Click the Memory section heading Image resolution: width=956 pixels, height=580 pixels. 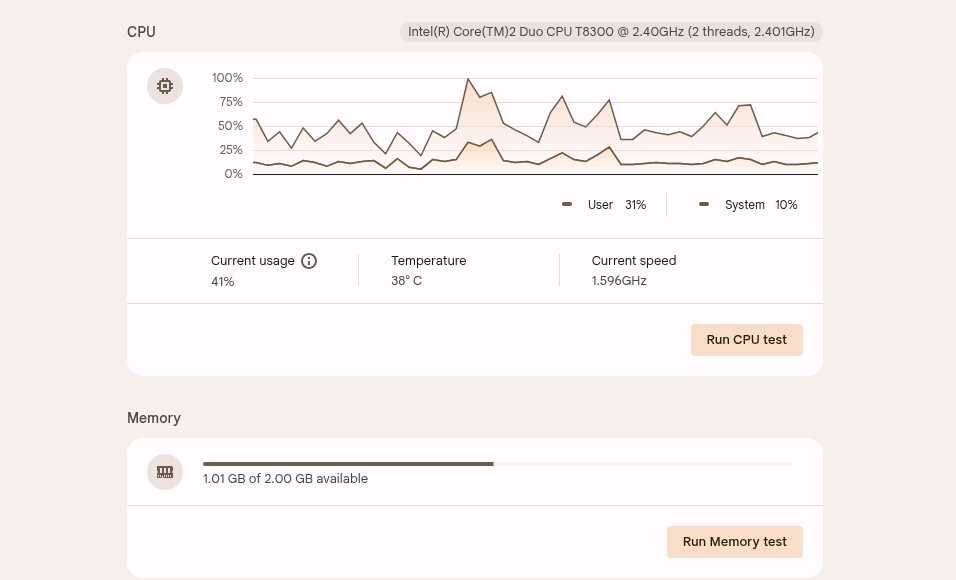(x=154, y=418)
